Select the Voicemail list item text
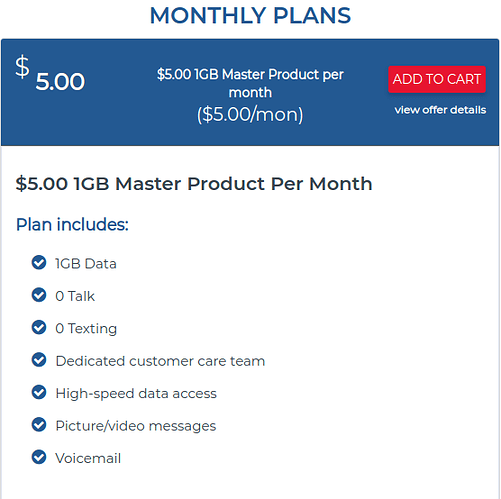The image size is (501, 499). (x=88, y=458)
